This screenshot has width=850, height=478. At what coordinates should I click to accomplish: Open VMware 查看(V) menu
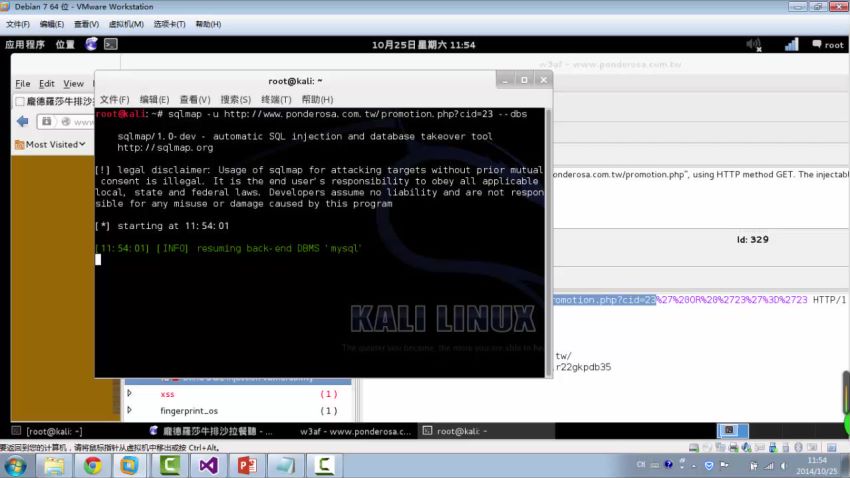click(86, 24)
